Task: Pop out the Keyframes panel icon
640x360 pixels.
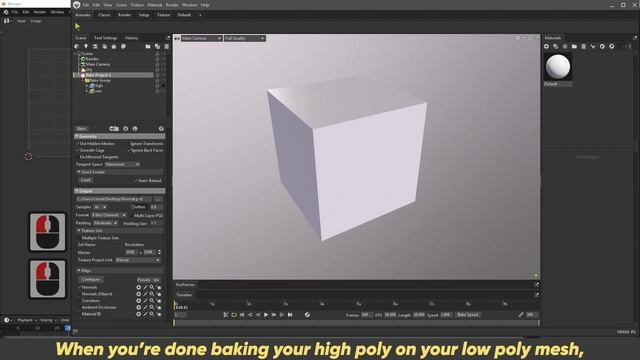Action: coord(536,284)
